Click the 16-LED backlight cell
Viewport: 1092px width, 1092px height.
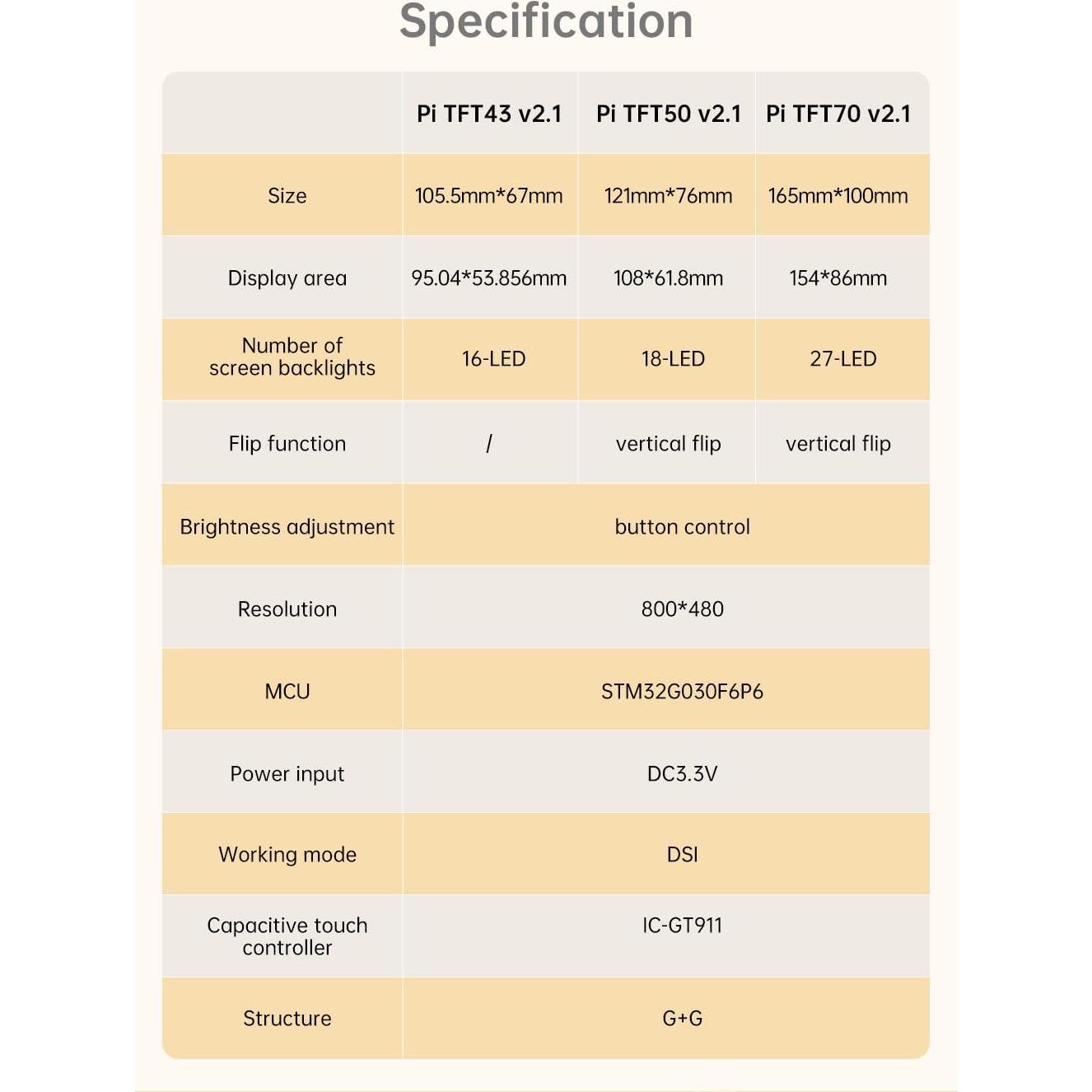pos(493,359)
